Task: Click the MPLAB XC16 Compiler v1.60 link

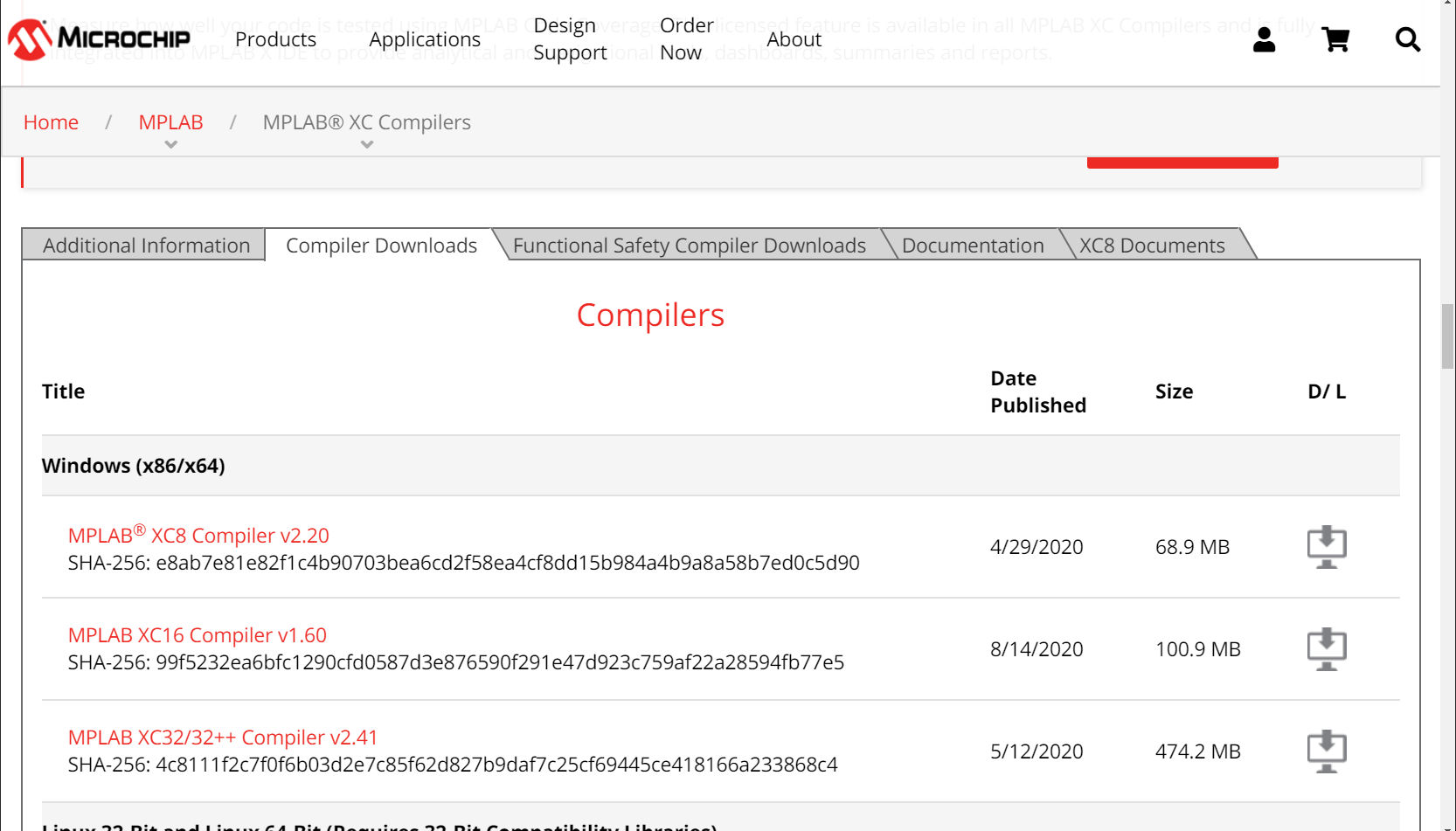Action: [197, 635]
